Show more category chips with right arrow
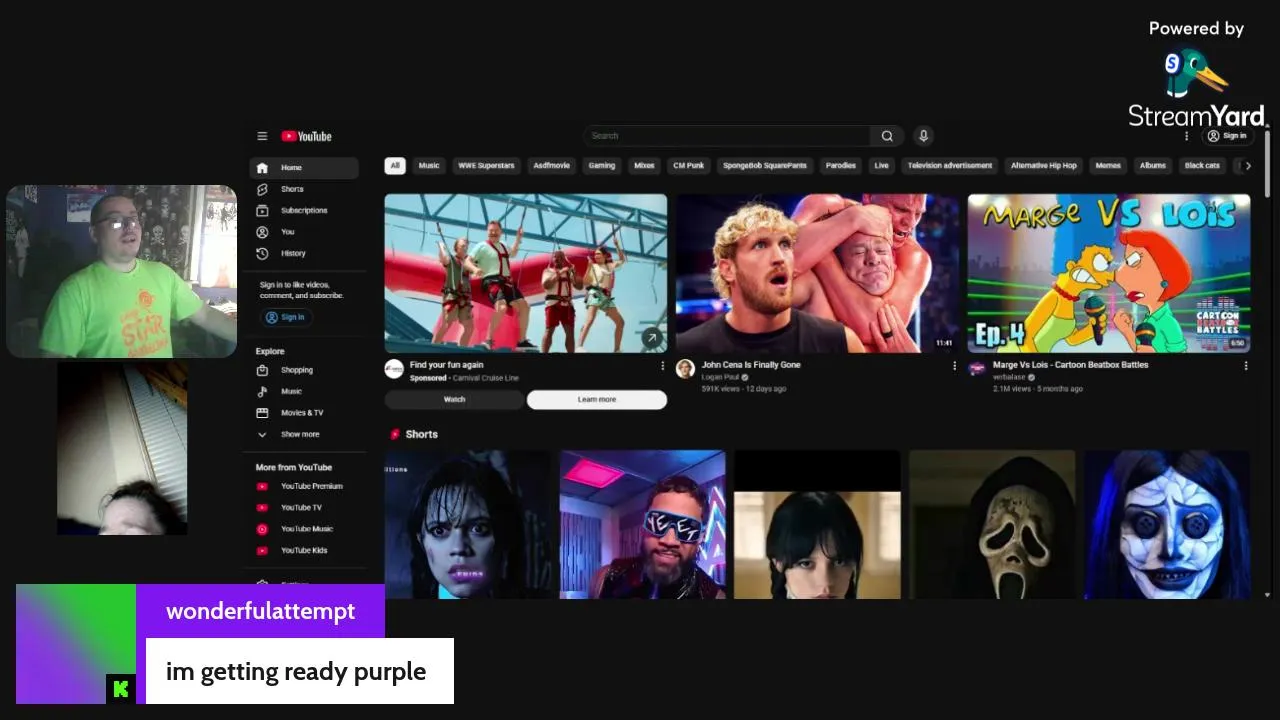Screen dimensions: 1280x720 1247,166
